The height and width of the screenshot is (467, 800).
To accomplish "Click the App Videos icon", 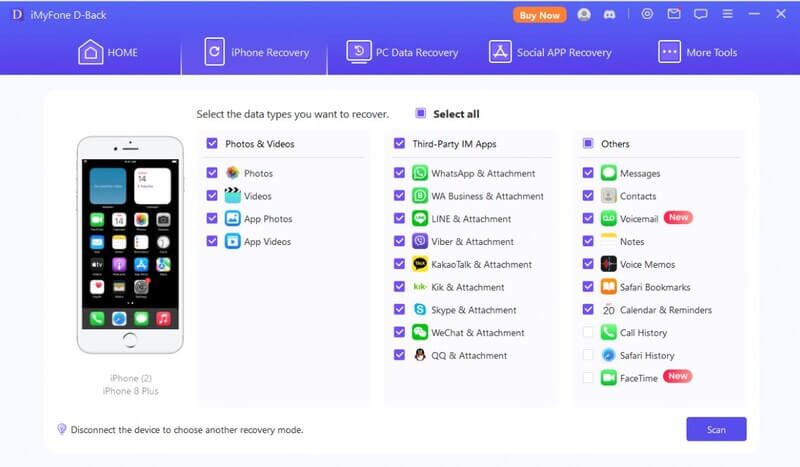I will point(233,241).
